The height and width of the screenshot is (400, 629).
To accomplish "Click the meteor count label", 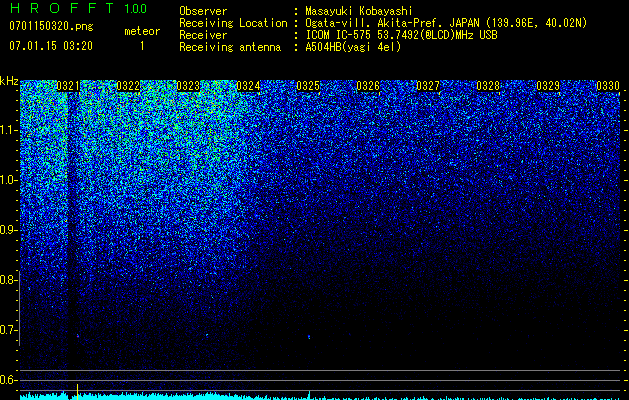I will pos(142,31).
